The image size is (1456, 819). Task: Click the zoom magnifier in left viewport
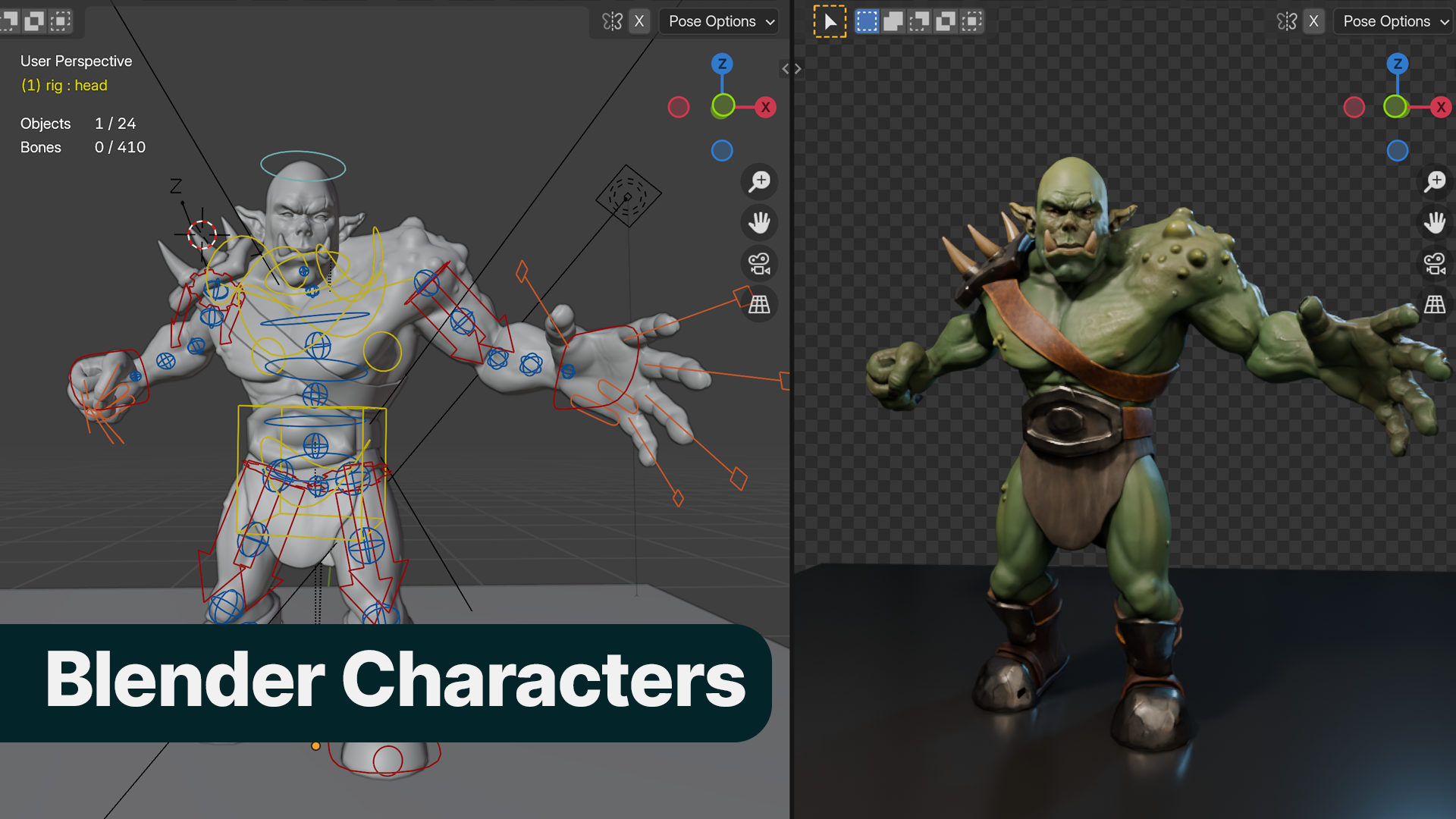click(759, 181)
